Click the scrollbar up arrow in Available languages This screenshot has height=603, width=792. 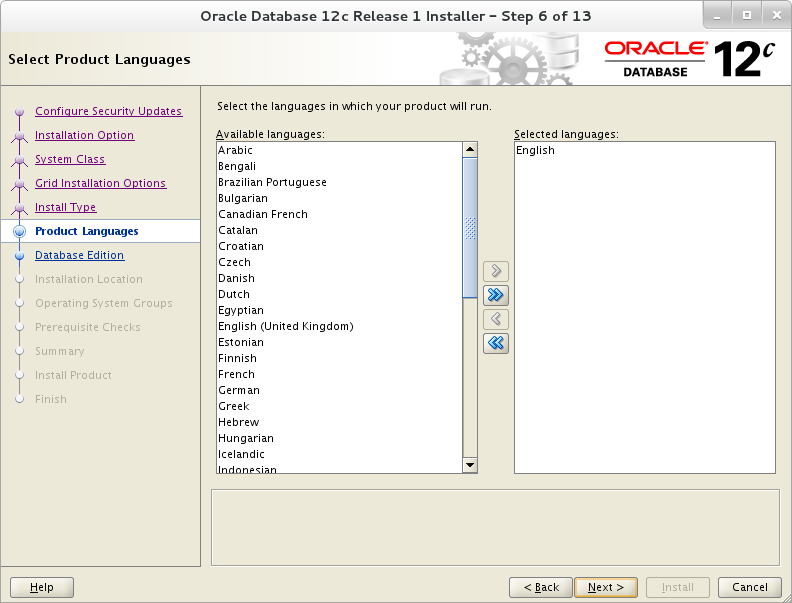pos(470,149)
